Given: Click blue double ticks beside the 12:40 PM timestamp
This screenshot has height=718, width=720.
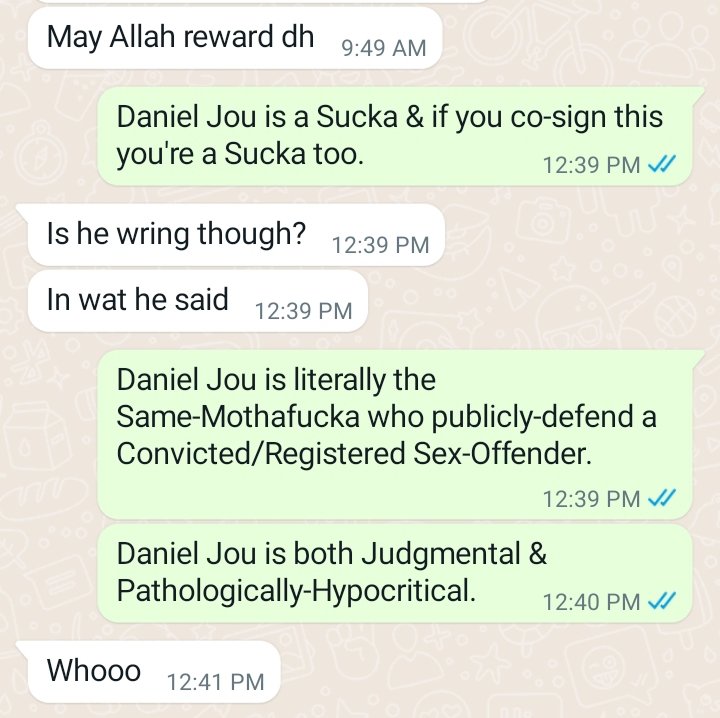Looking at the screenshot, I should 662,601.
